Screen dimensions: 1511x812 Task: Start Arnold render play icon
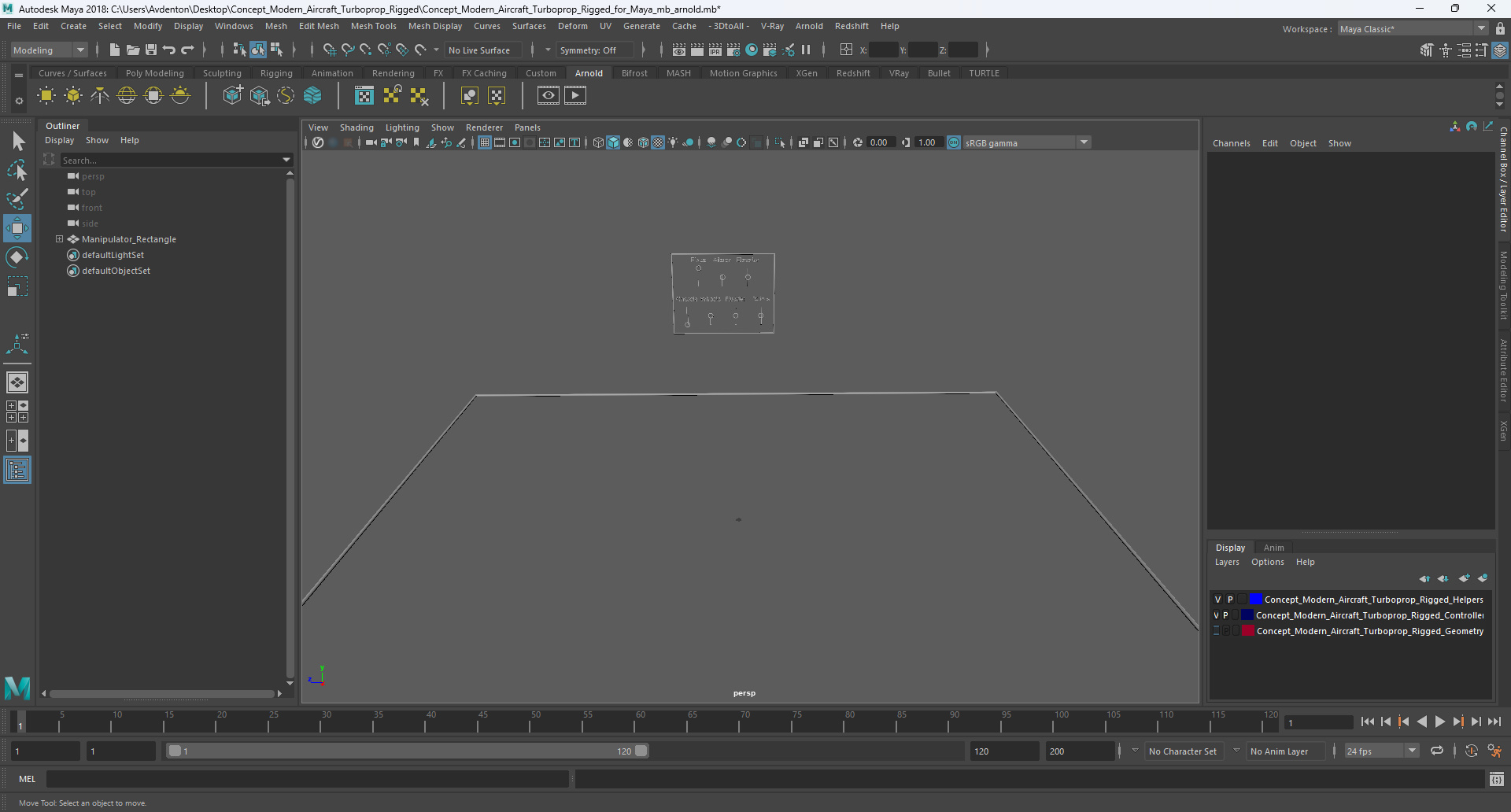click(575, 96)
